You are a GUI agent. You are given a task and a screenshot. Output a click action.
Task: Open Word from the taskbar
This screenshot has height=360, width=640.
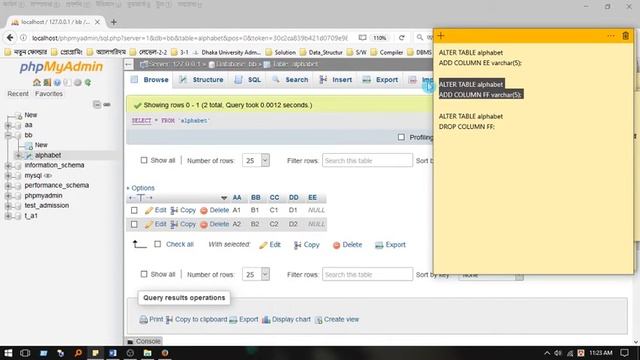pos(113,353)
